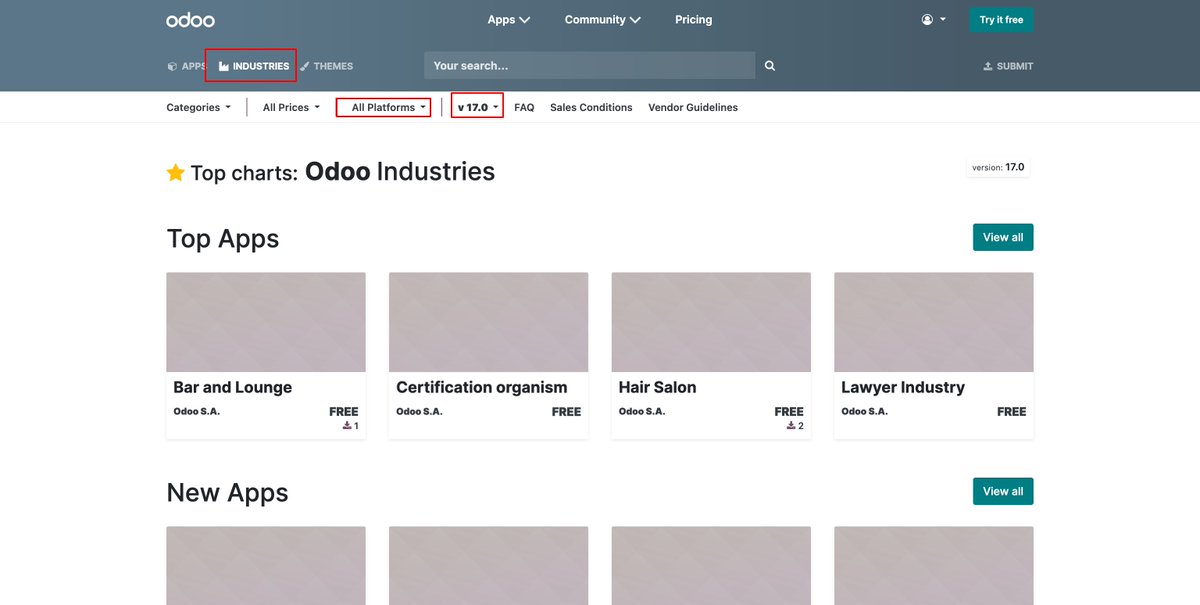Viewport: 1200px width, 605px height.
Task: Open the Lawyer Industry thumbnail
Action: click(x=934, y=322)
